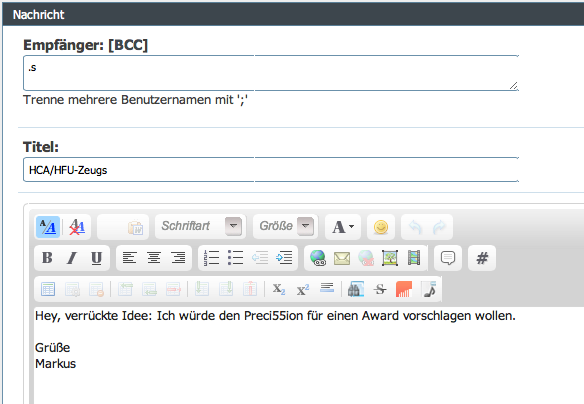Click the remove text formatting icon
This screenshot has height=404, width=584.
click(77, 227)
